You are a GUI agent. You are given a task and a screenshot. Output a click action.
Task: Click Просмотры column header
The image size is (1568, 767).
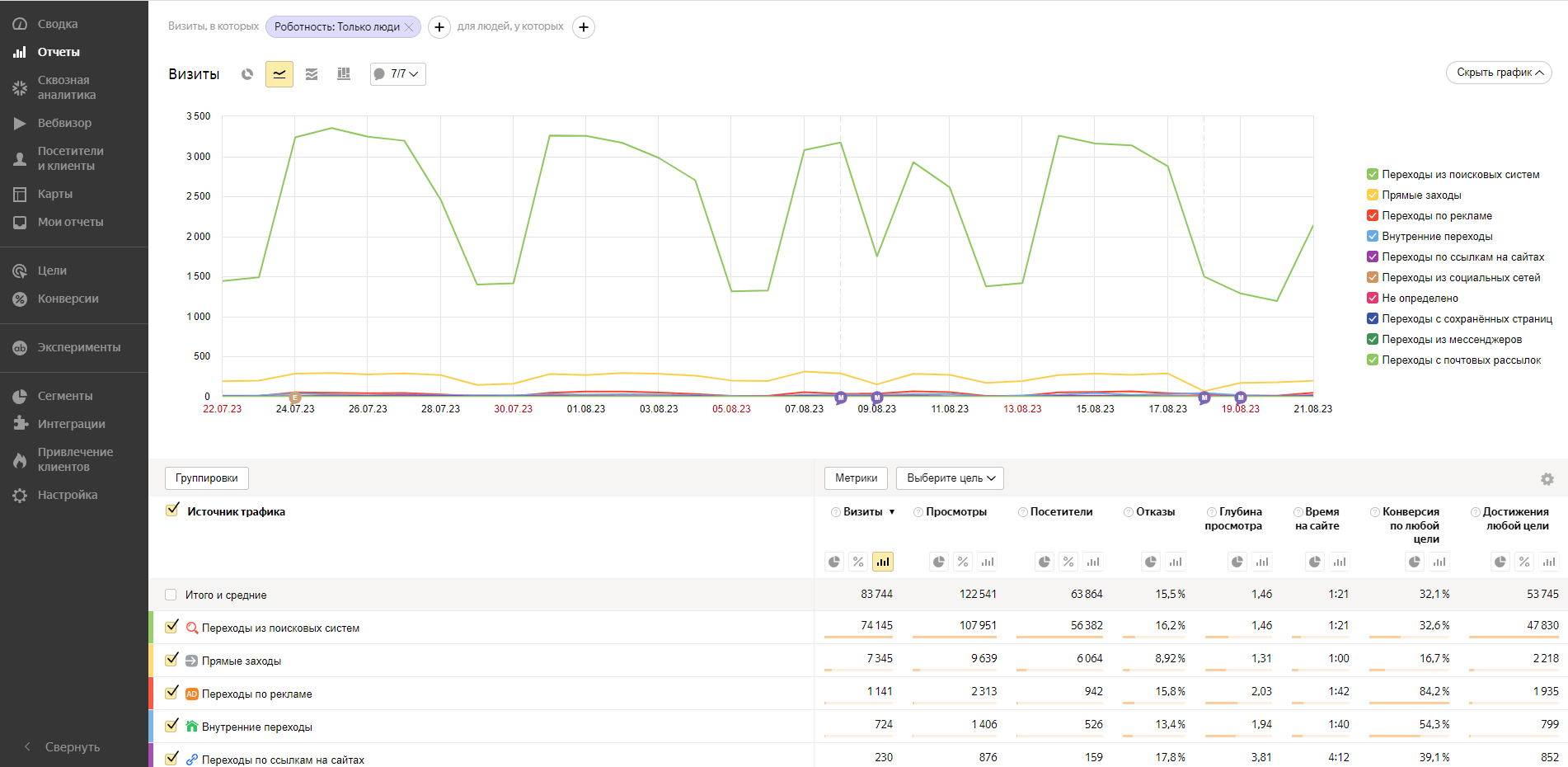[x=956, y=512]
